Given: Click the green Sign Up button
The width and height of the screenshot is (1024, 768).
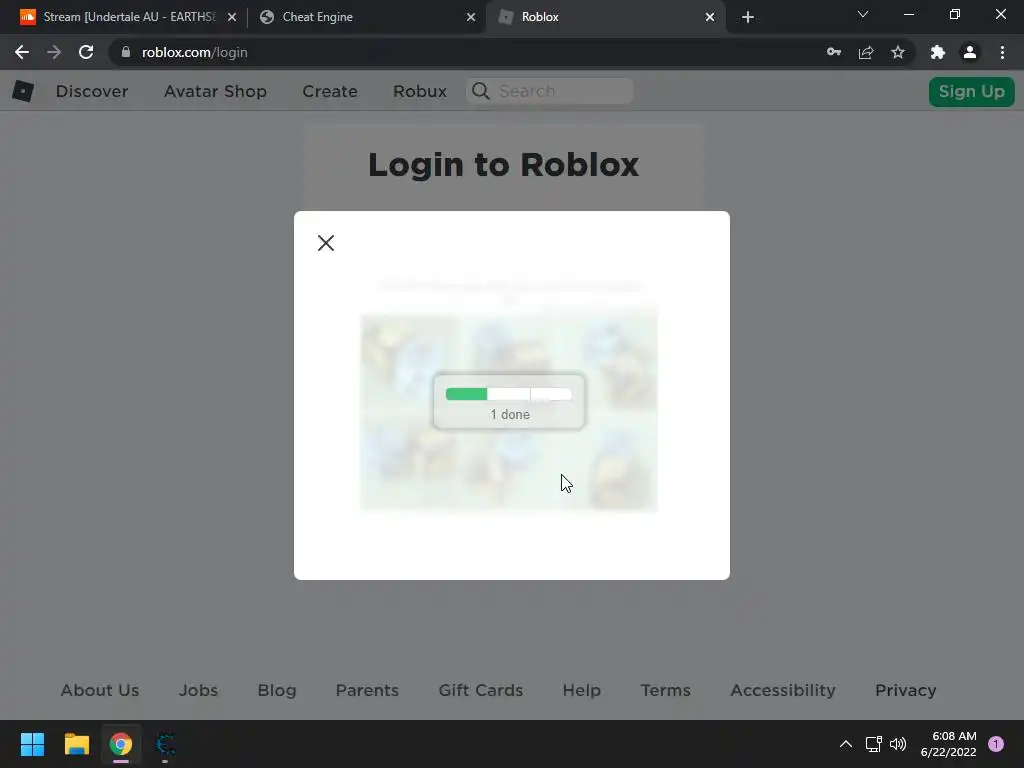Looking at the screenshot, I should pos(972,91).
